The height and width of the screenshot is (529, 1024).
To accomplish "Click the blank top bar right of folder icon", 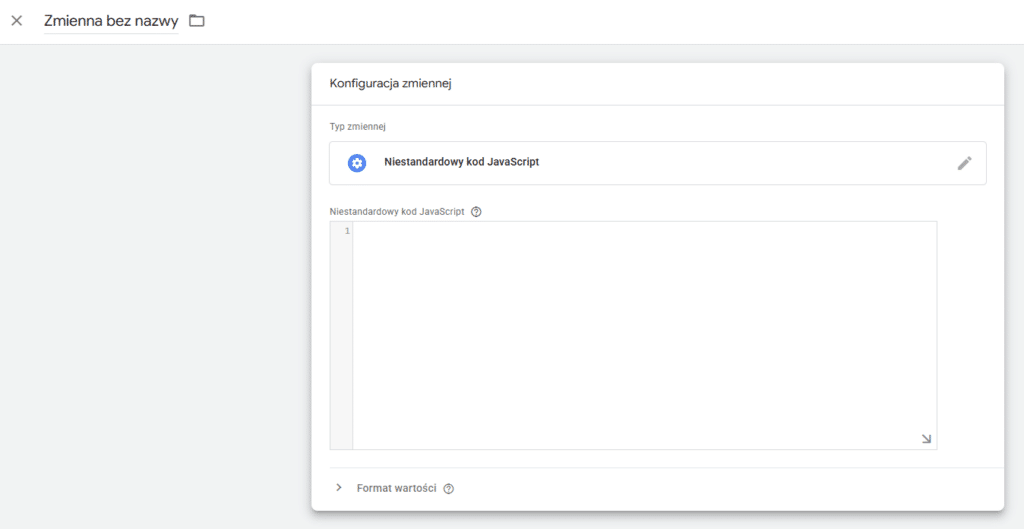I will pos(614,22).
